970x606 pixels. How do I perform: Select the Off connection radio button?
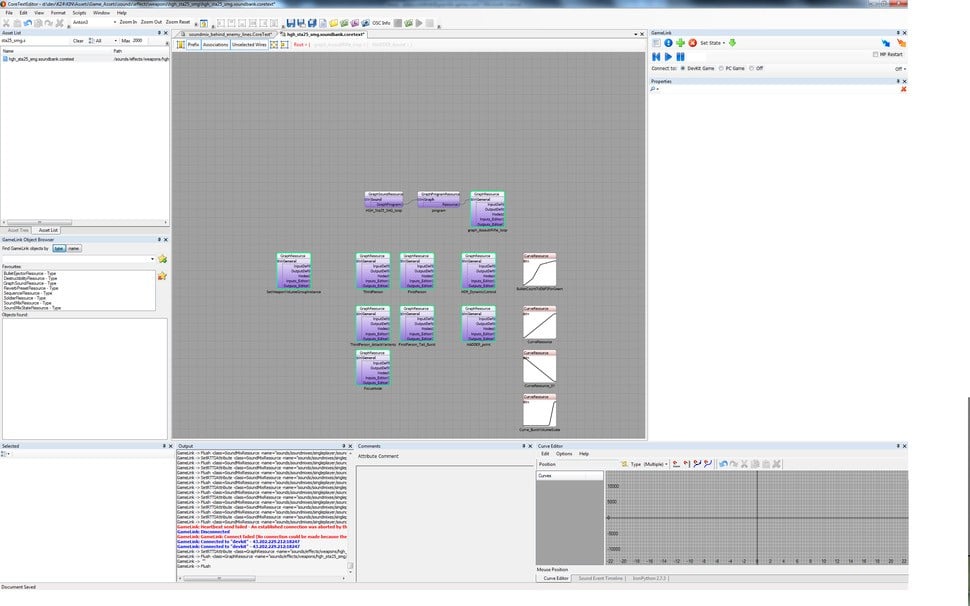[753, 68]
